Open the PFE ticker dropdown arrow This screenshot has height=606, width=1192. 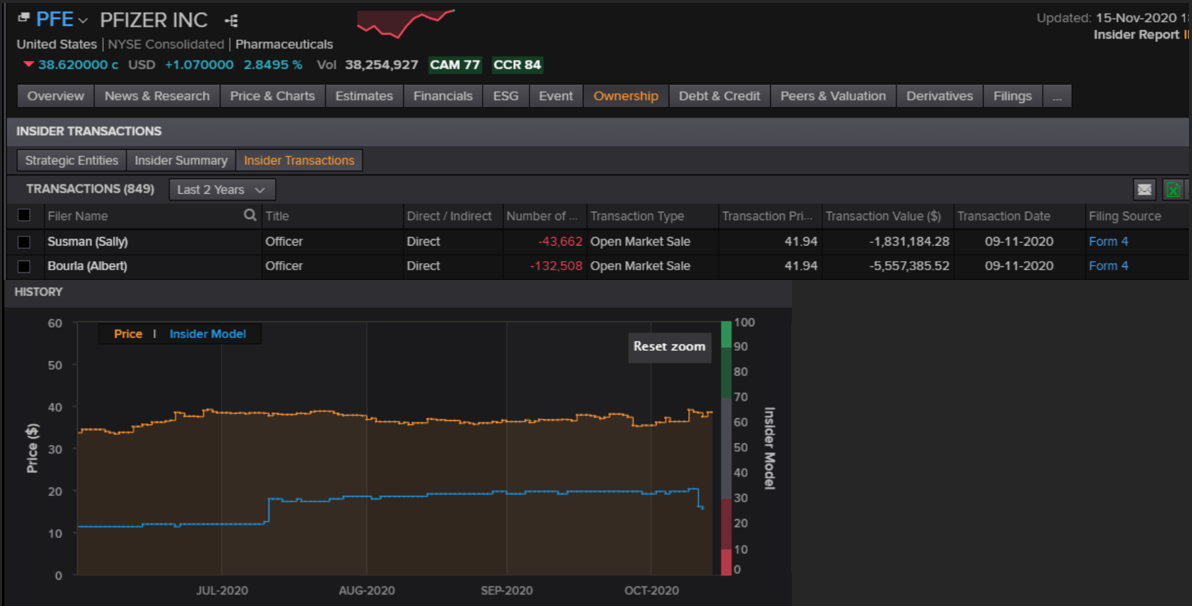[84, 21]
